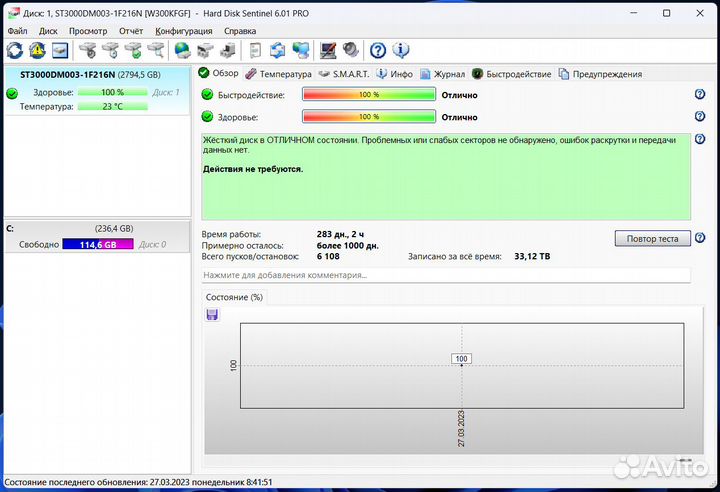
Task: Open the Файл menu
Action: pyautogui.click(x=17, y=31)
